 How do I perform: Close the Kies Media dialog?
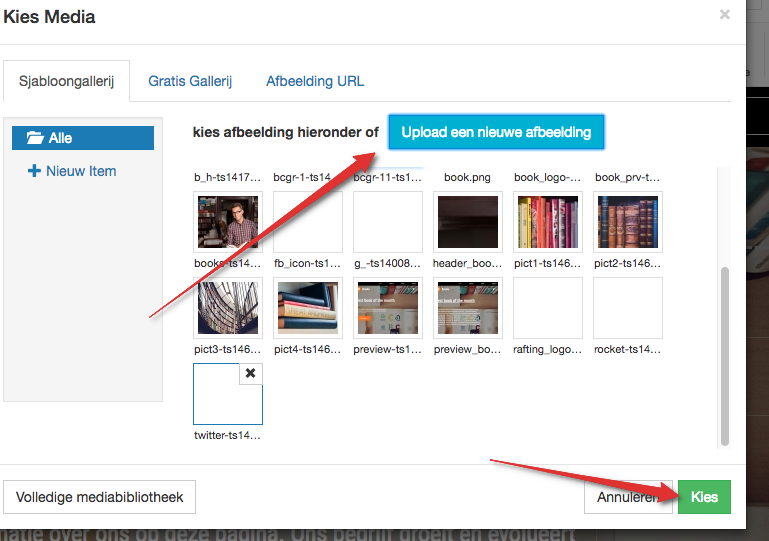tap(724, 15)
